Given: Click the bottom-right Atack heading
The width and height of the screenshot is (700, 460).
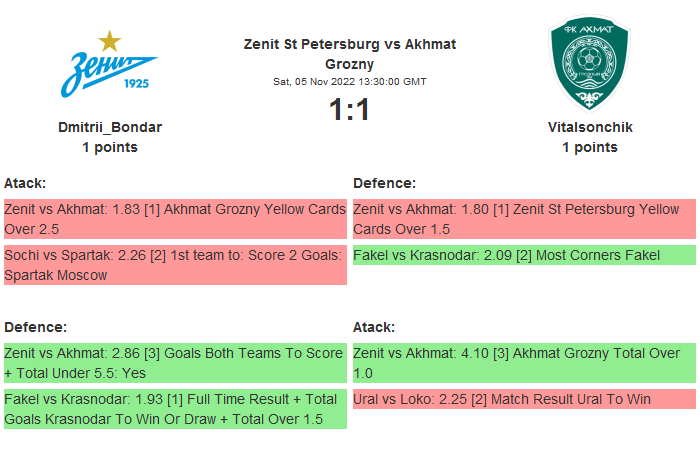Looking at the screenshot, I should tap(374, 327).
